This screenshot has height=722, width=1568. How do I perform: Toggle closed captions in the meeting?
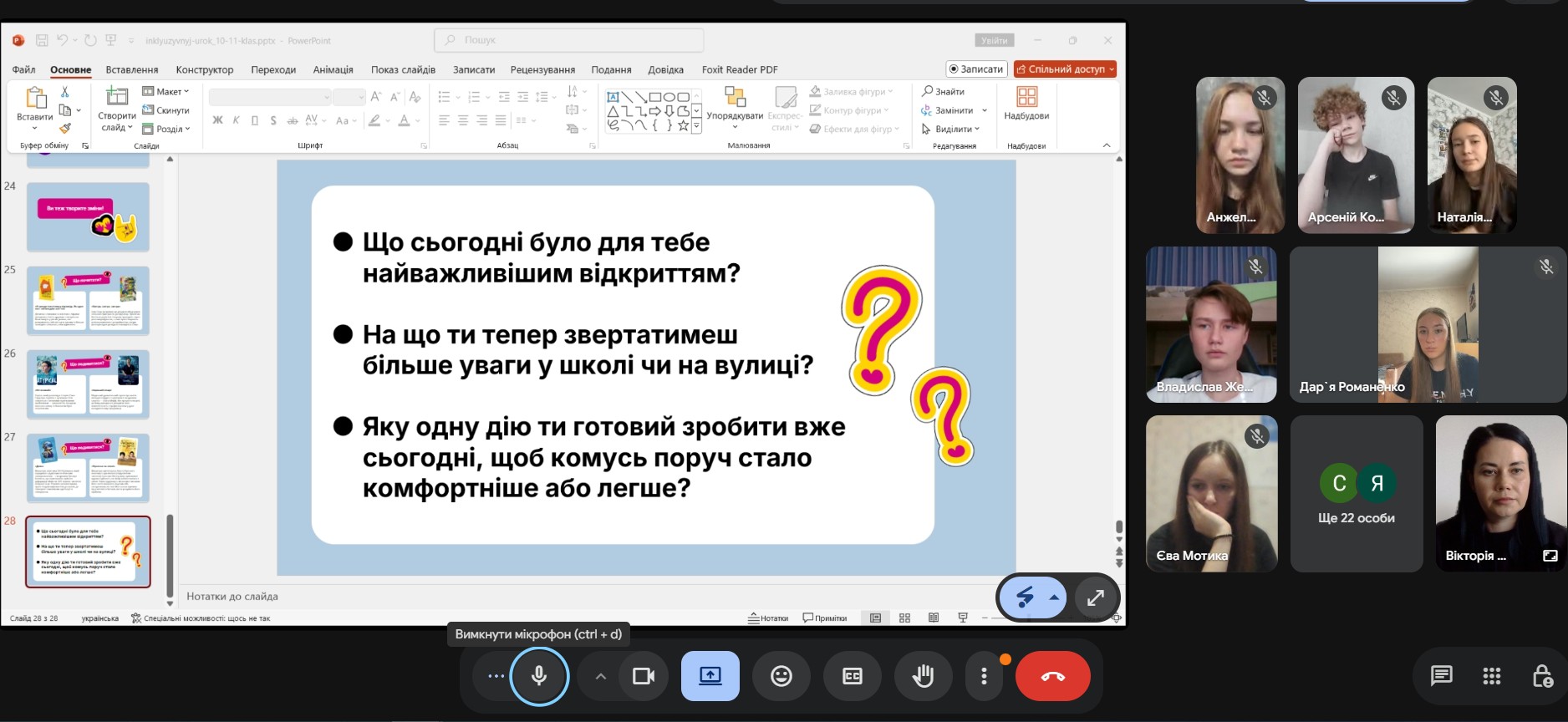pos(852,676)
